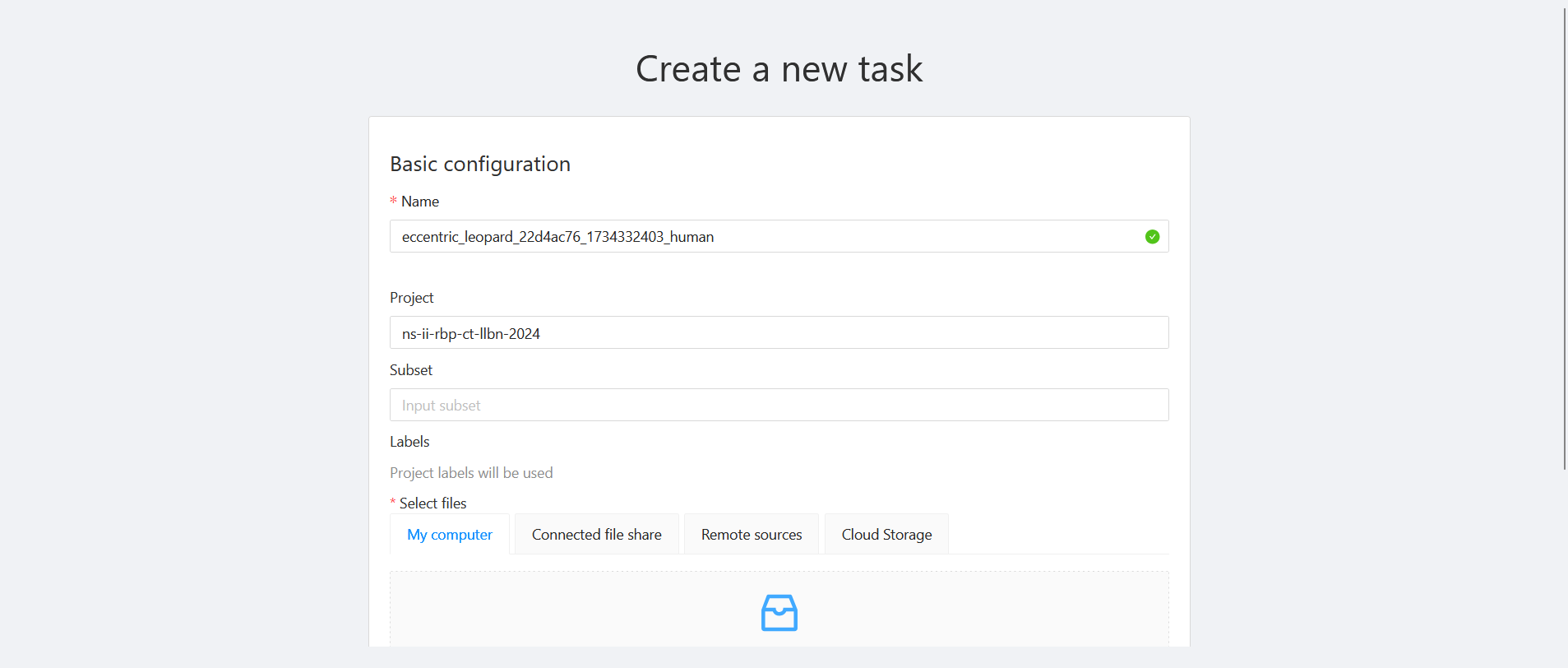1568x668 pixels.
Task: Click the 'Subset' label text
Action: [411, 370]
